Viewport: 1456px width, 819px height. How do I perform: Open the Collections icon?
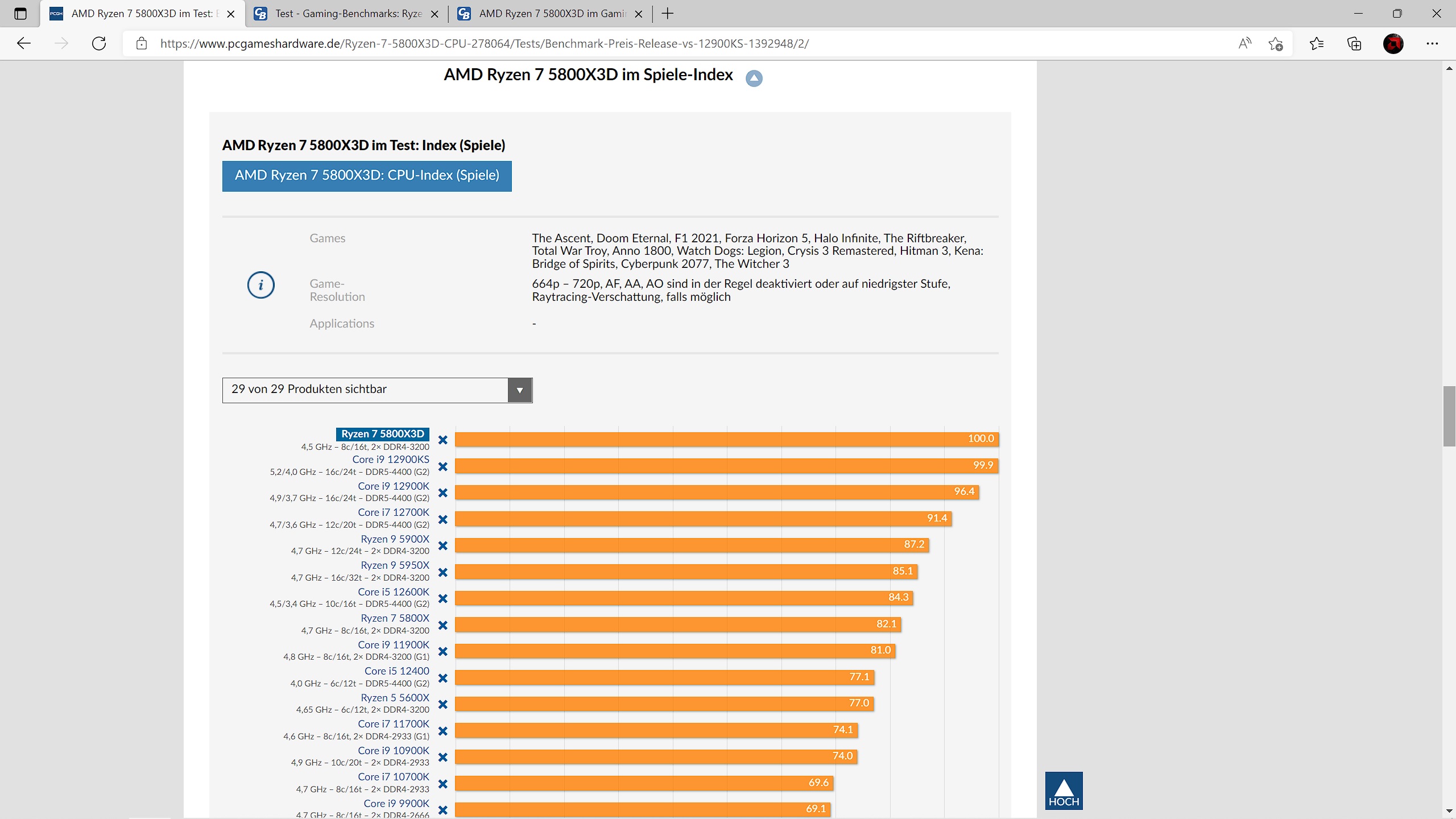tap(1354, 44)
